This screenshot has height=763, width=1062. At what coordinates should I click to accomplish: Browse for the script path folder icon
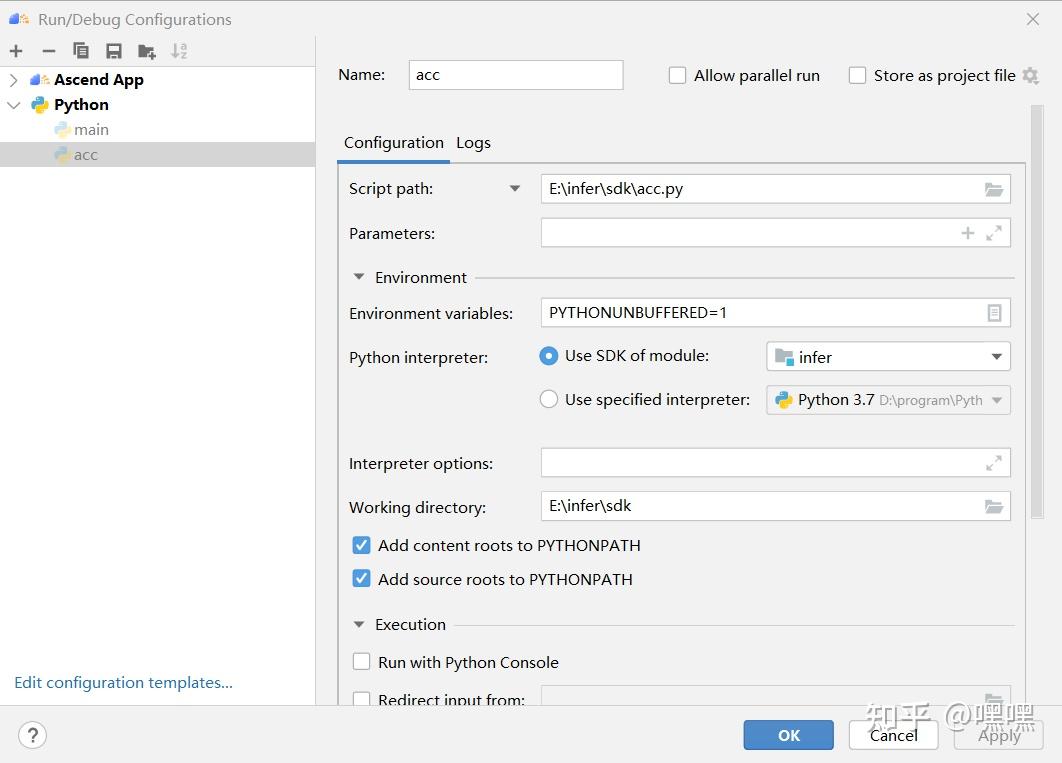tap(993, 189)
